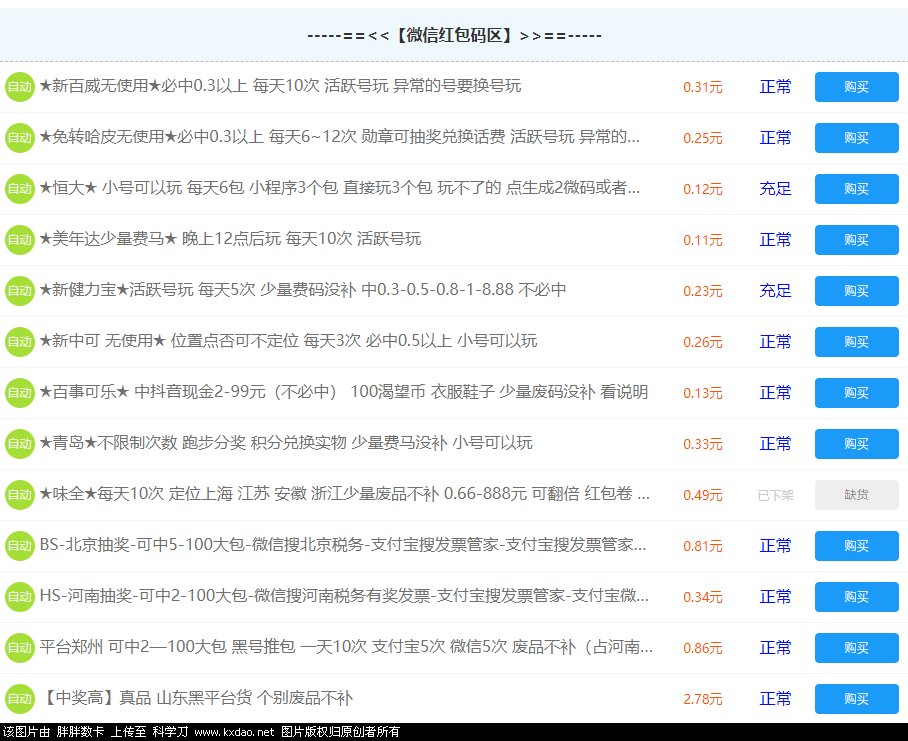Click the 自动 badge on 免转哈皮无使用 row

(20, 138)
